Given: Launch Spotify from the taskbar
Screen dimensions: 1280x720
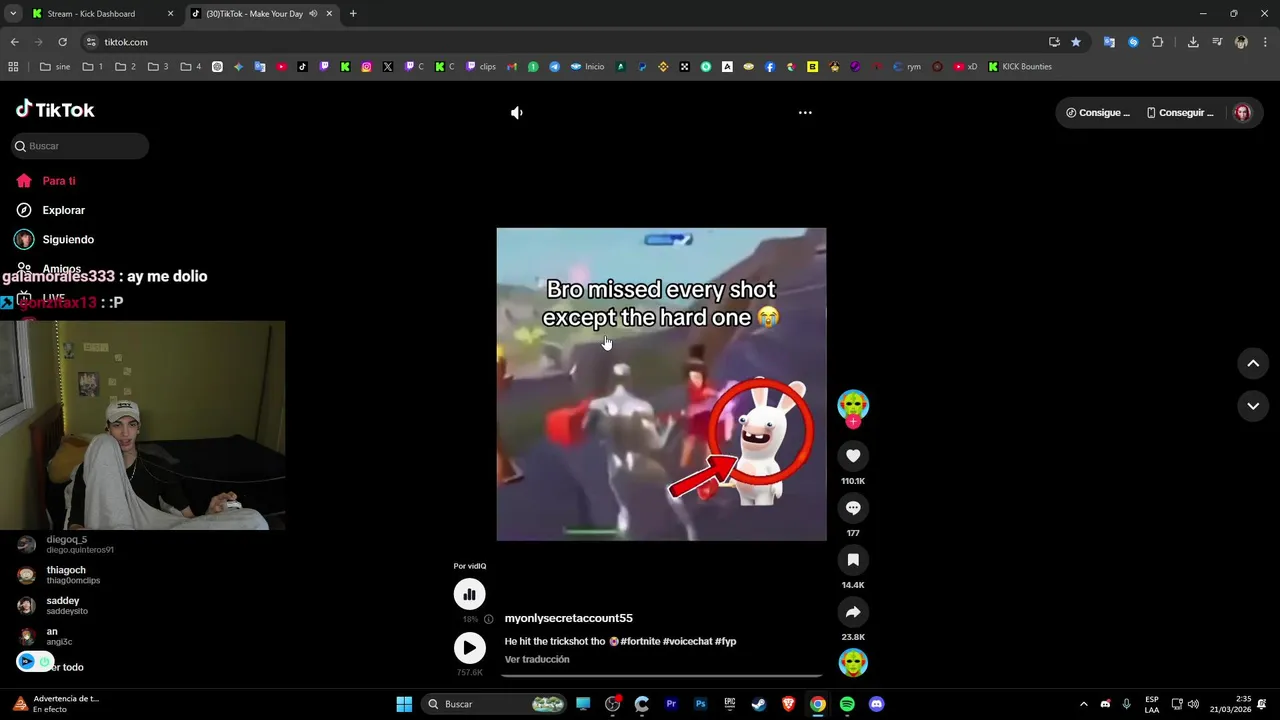Looking at the screenshot, I should [847, 704].
